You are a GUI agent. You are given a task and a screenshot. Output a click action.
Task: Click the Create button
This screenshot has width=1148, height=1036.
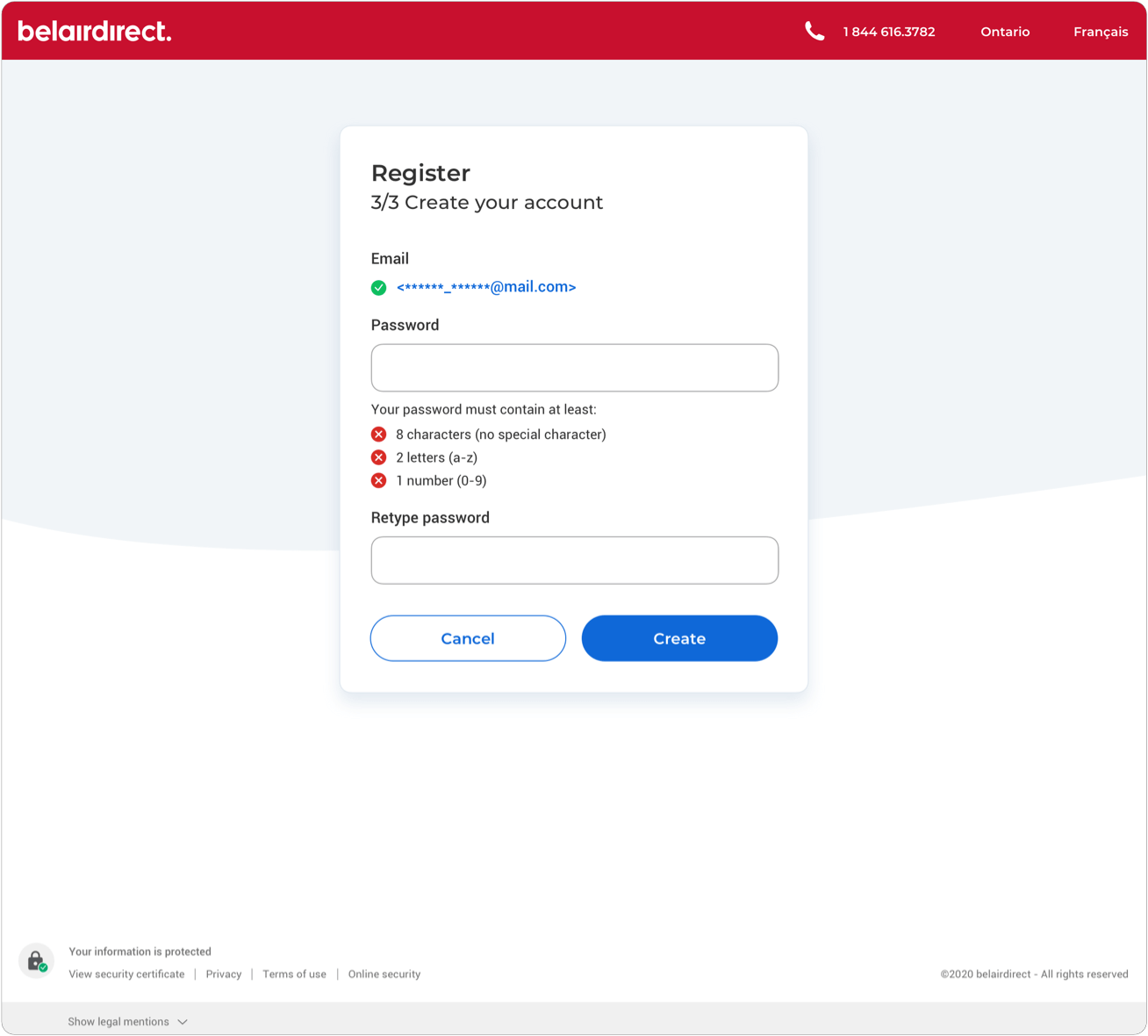click(679, 638)
